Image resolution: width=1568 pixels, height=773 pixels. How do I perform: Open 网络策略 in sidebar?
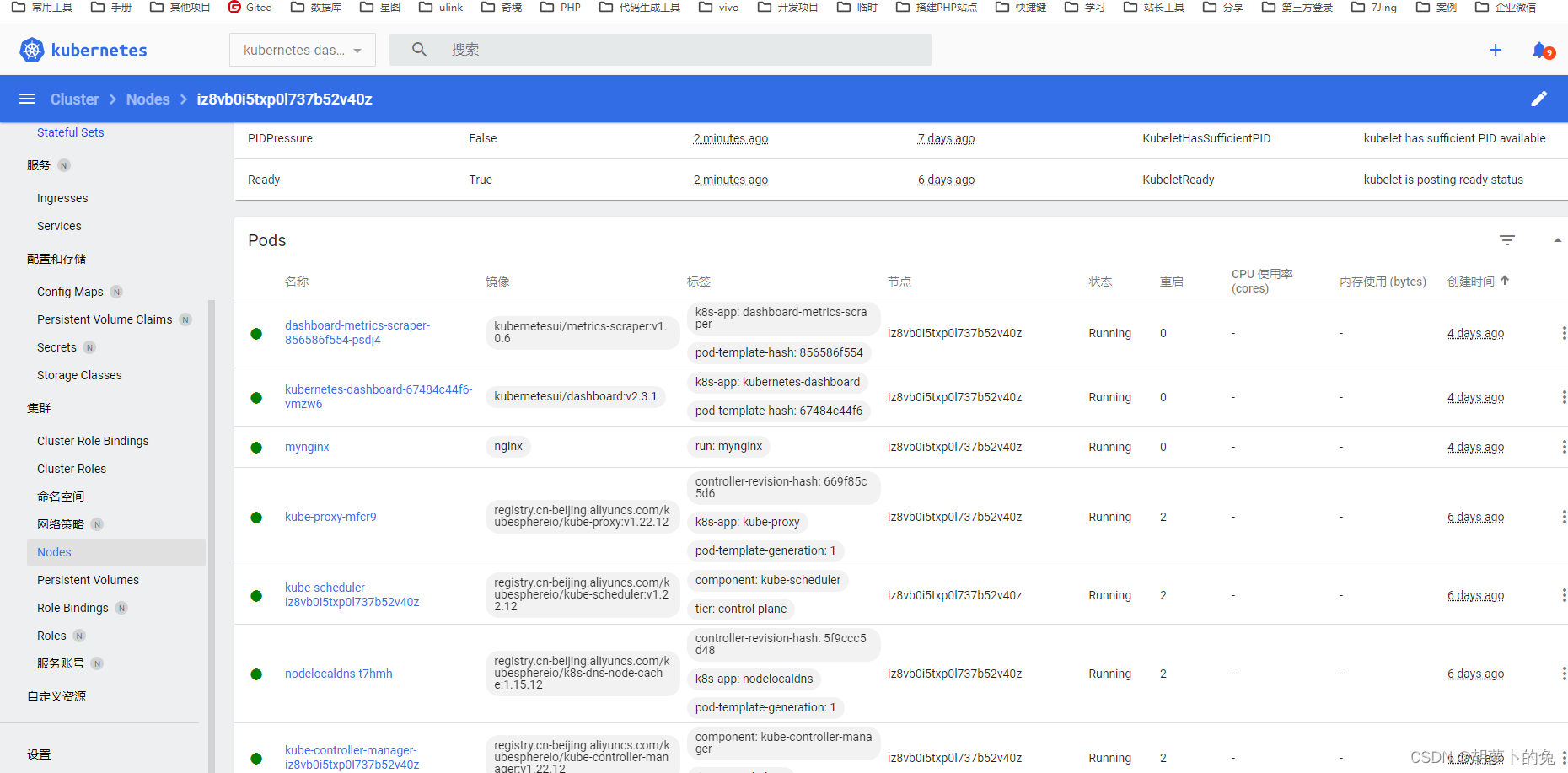point(61,524)
